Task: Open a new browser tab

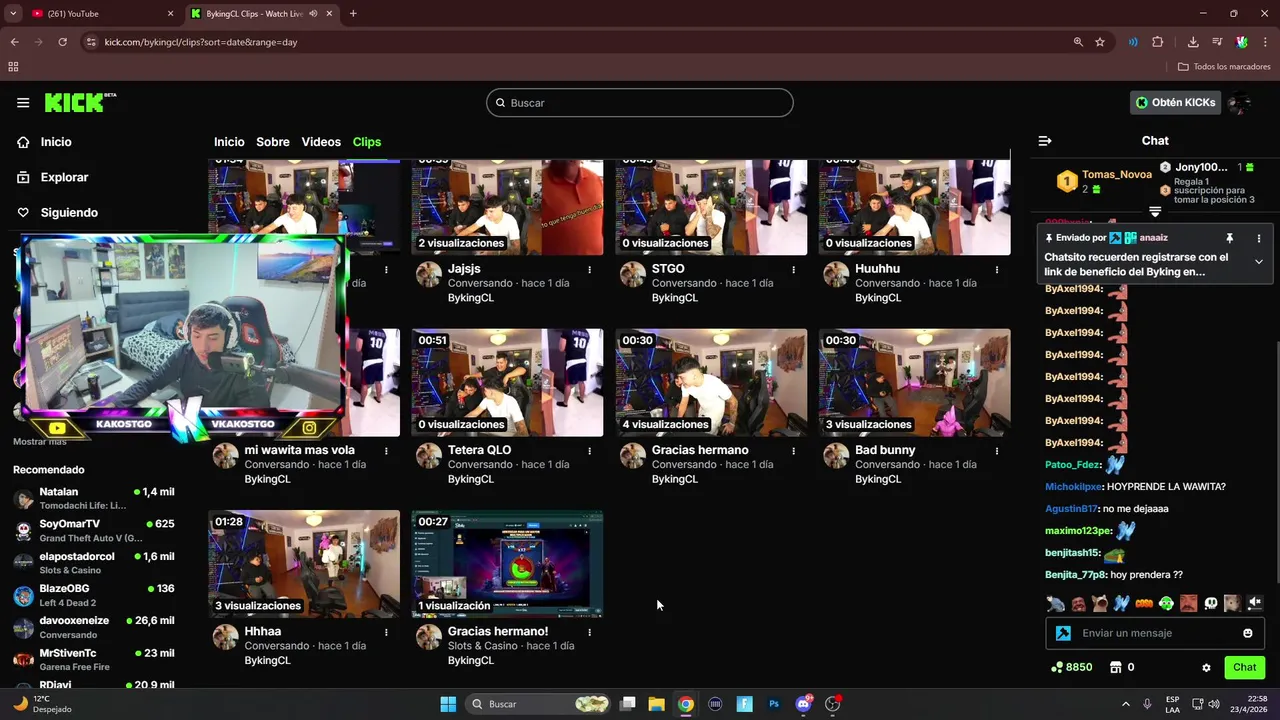Action: point(353,14)
